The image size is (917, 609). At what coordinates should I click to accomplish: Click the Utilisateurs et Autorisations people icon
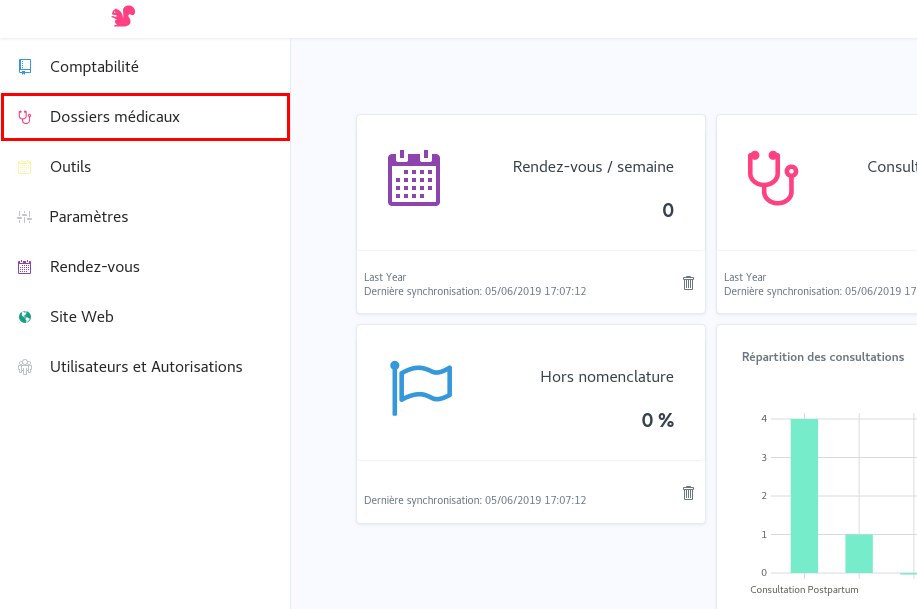[x=25, y=367]
